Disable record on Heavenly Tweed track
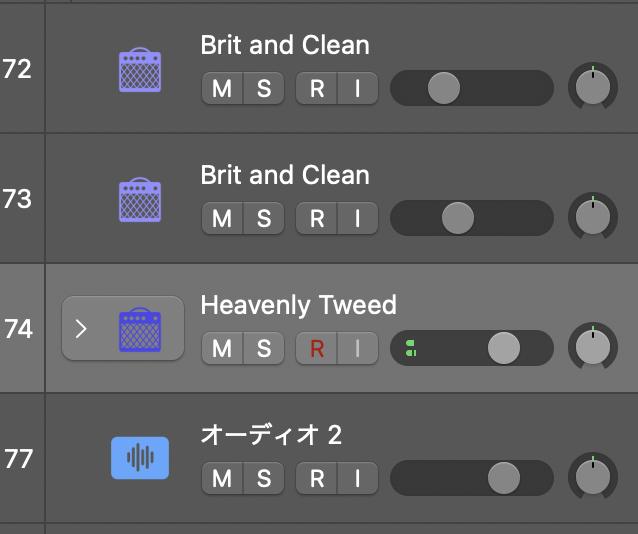This screenshot has width=638, height=534. coord(317,348)
